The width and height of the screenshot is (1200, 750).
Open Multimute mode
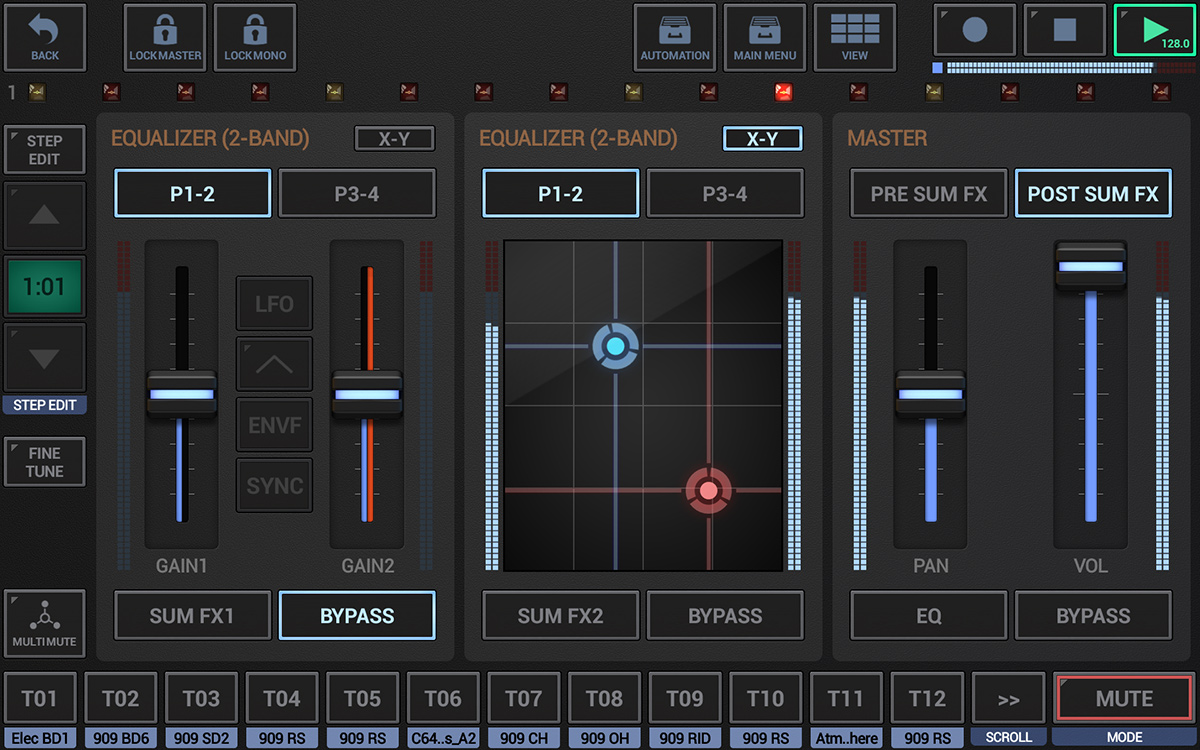click(44, 624)
